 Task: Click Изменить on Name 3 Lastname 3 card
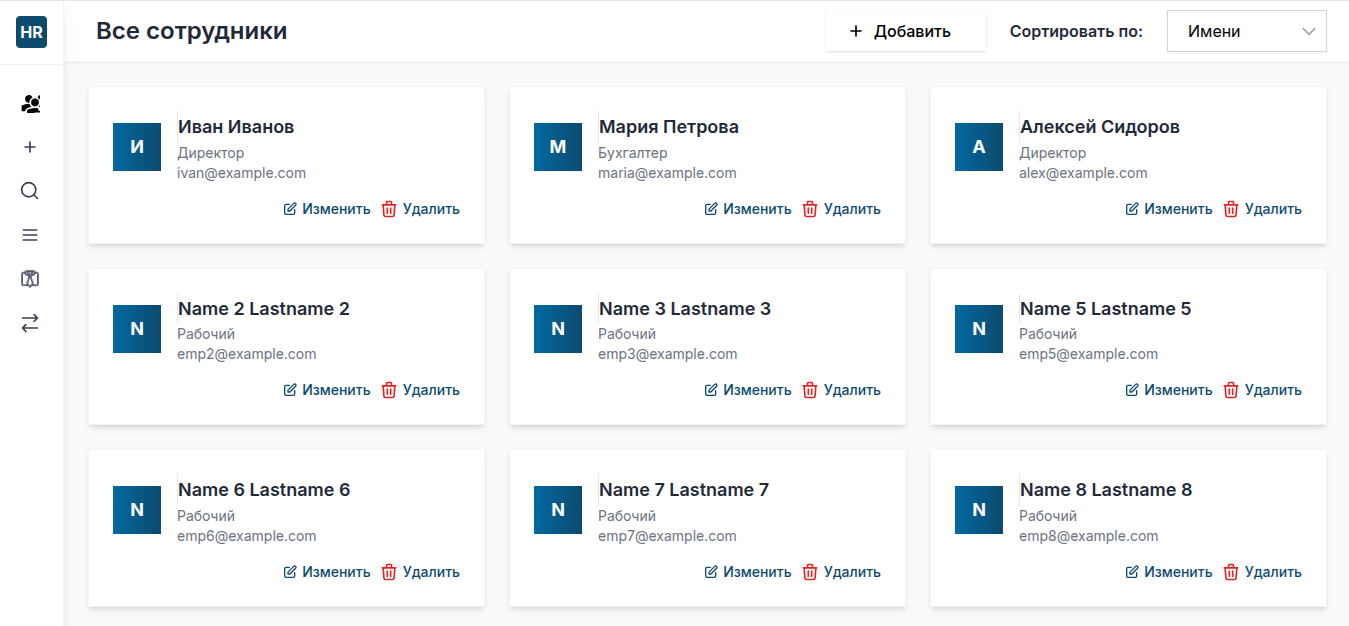747,390
